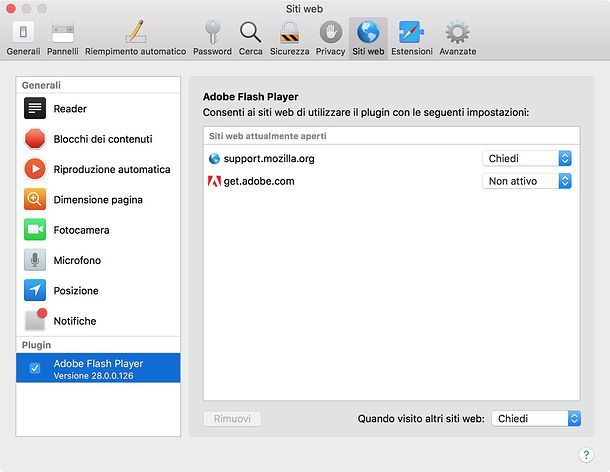The image size is (610, 472).
Task: Open the Cerca magnifier icon
Action: (x=250, y=32)
